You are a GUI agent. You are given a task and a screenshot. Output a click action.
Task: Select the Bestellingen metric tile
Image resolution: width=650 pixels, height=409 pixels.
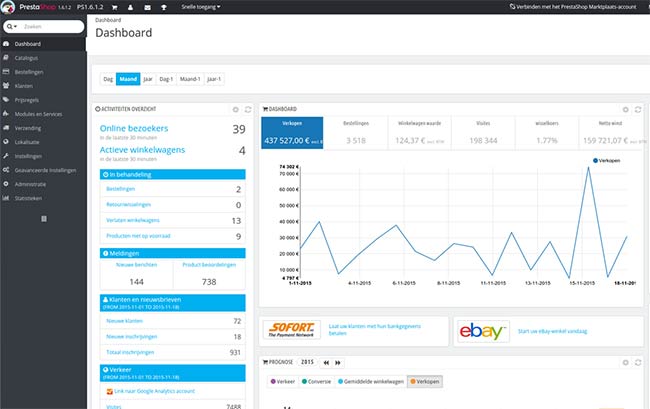(x=356, y=133)
